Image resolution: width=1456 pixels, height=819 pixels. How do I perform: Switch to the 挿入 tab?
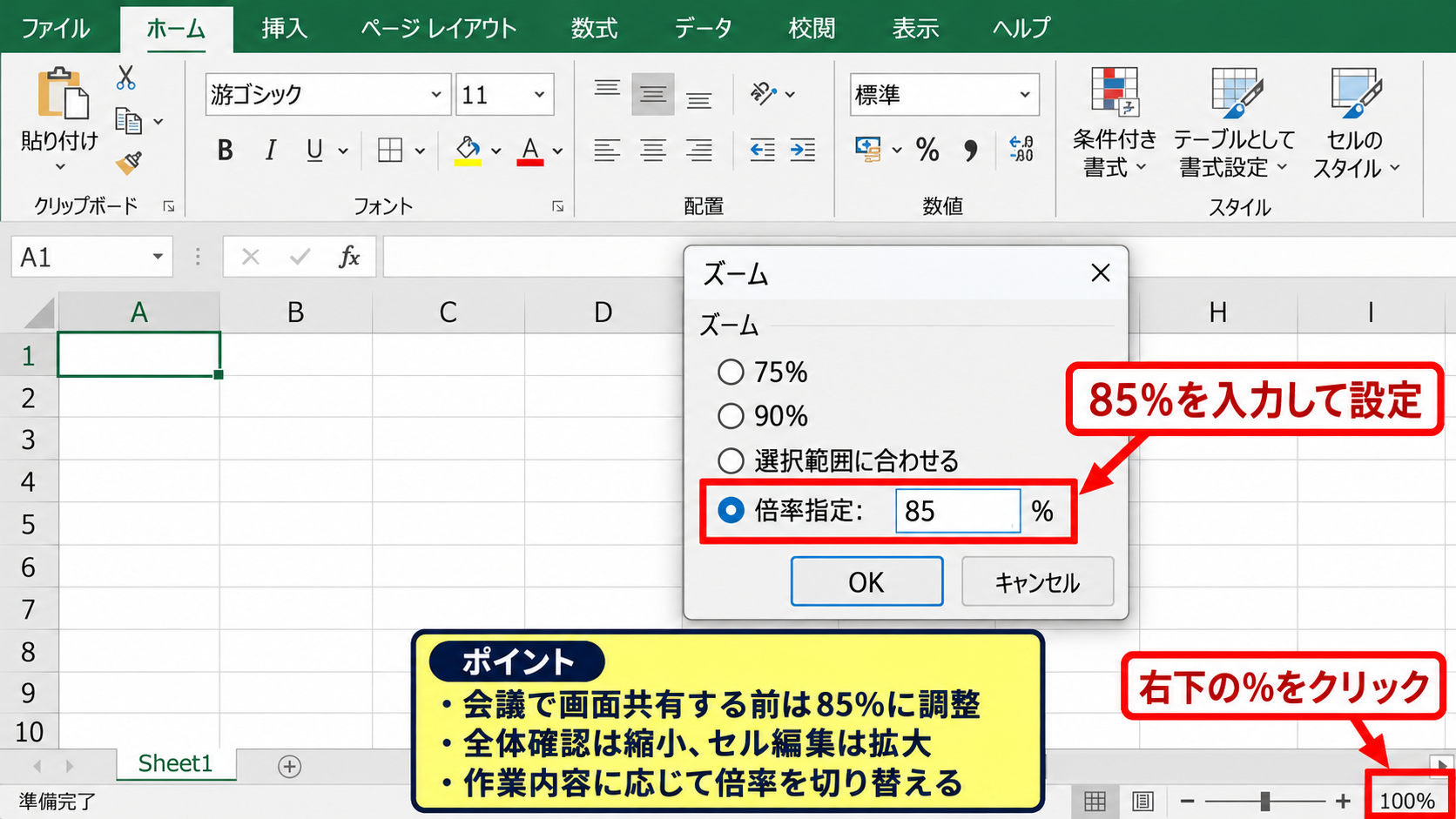click(x=285, y=28)
